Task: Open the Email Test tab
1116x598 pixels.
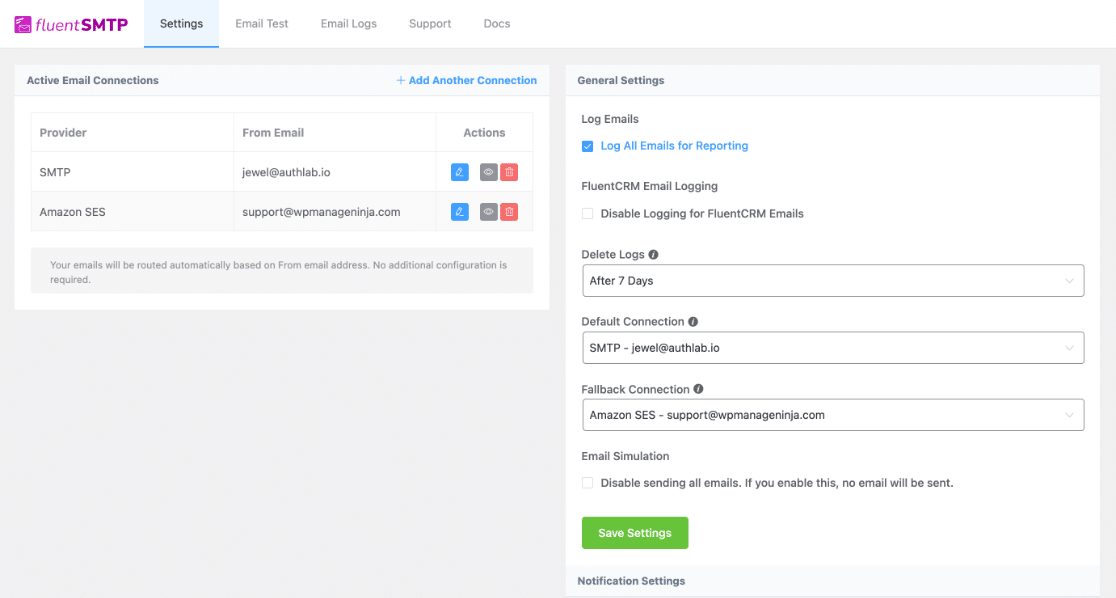Action: click(x=262, y=23)
